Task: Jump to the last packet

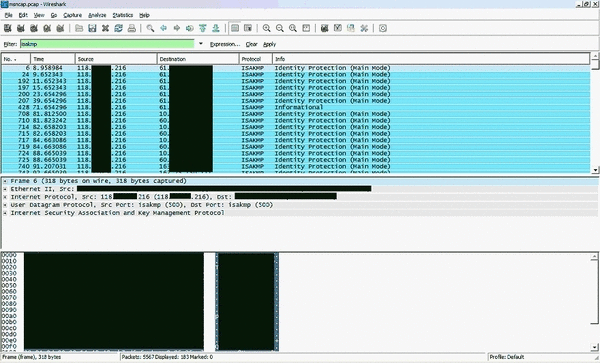Action: point(216,28)
